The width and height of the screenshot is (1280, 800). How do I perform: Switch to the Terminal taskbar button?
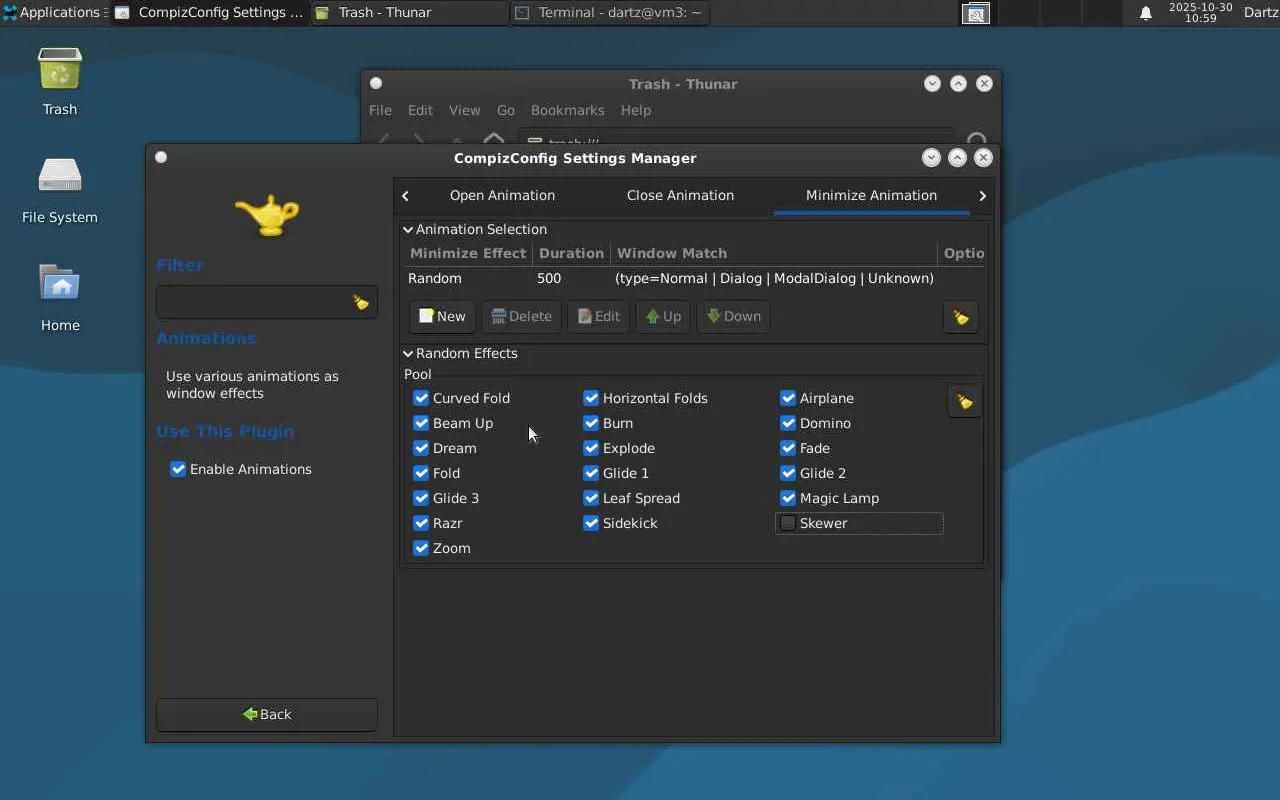[x=609, y=13]
